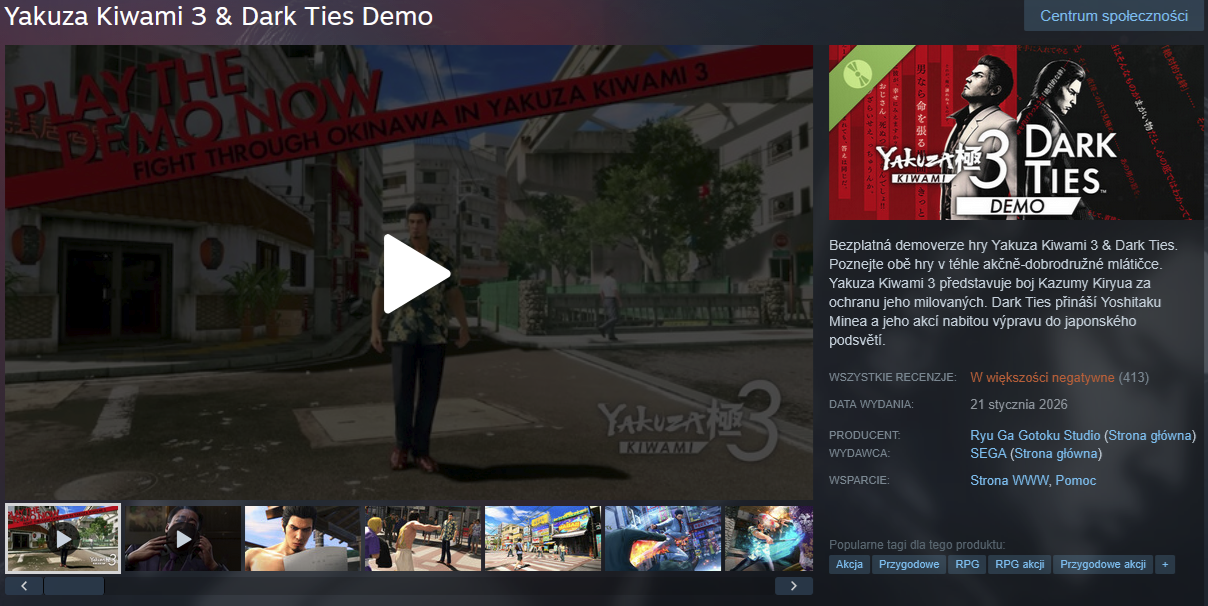The height and width of the screenshot is (606, 1208).
Task: Open SEGA's Strona główna link
Action: click(1056, 453)
